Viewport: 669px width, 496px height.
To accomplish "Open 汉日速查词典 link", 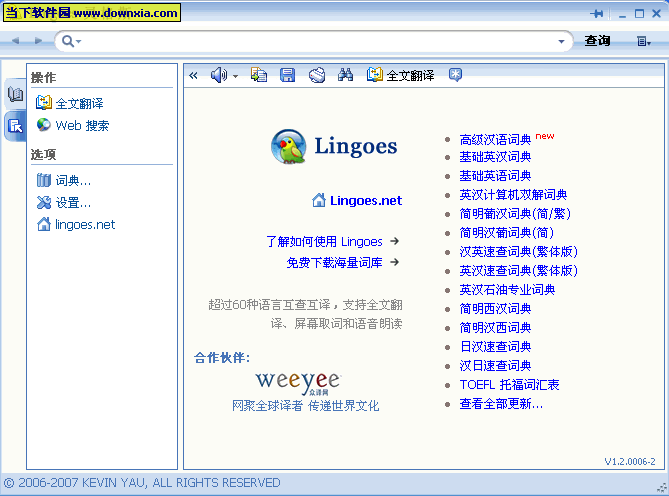I will click(495, 366).
